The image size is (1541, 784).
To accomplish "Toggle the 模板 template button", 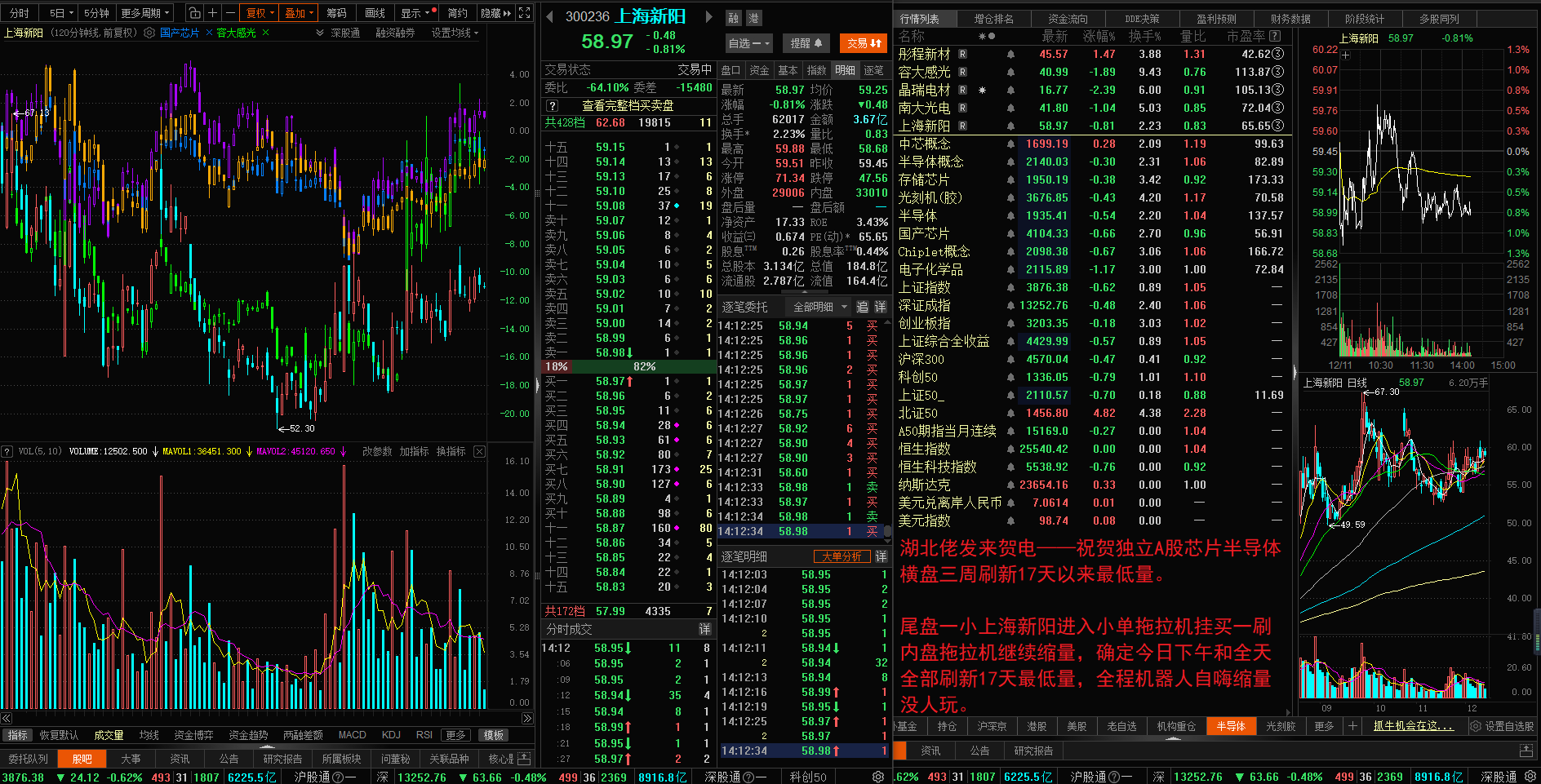I will click(x=493, y=735).
